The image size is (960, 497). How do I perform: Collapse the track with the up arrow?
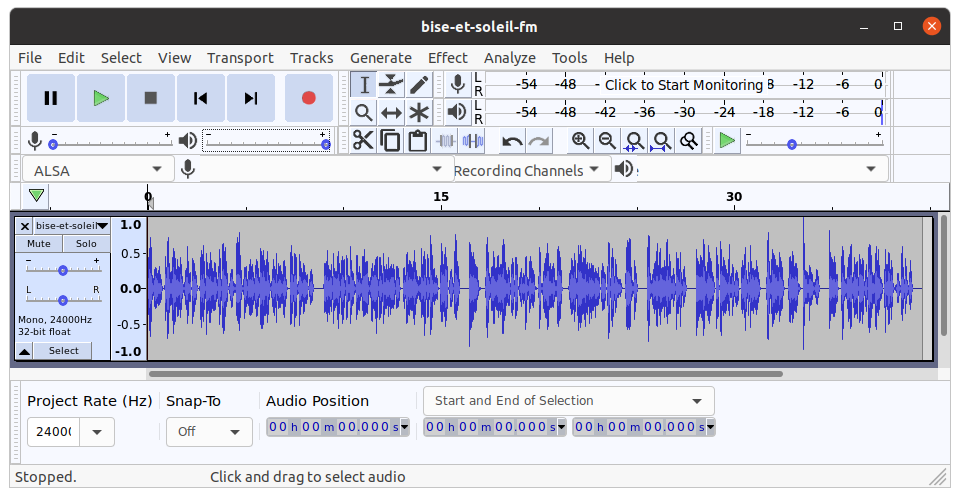(24, 351)
